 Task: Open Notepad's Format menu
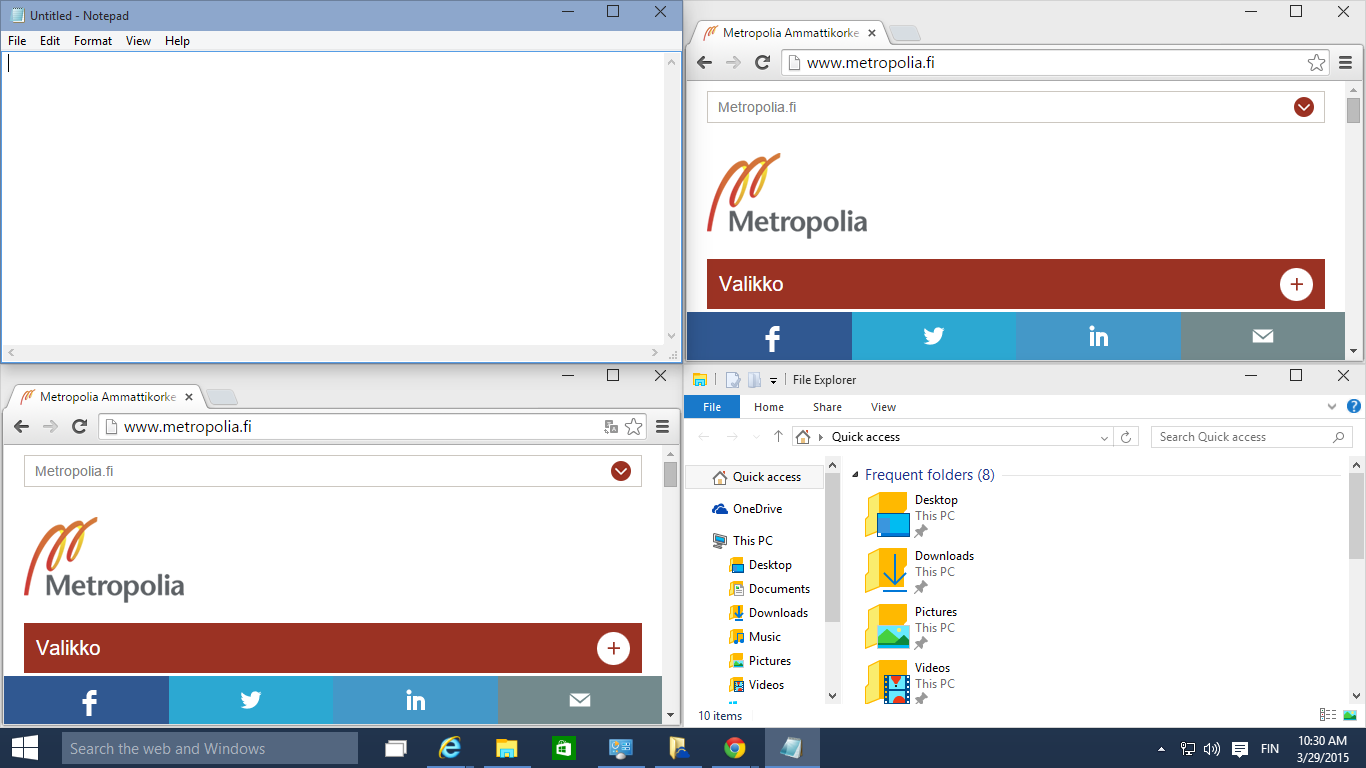tap(93, 41)
